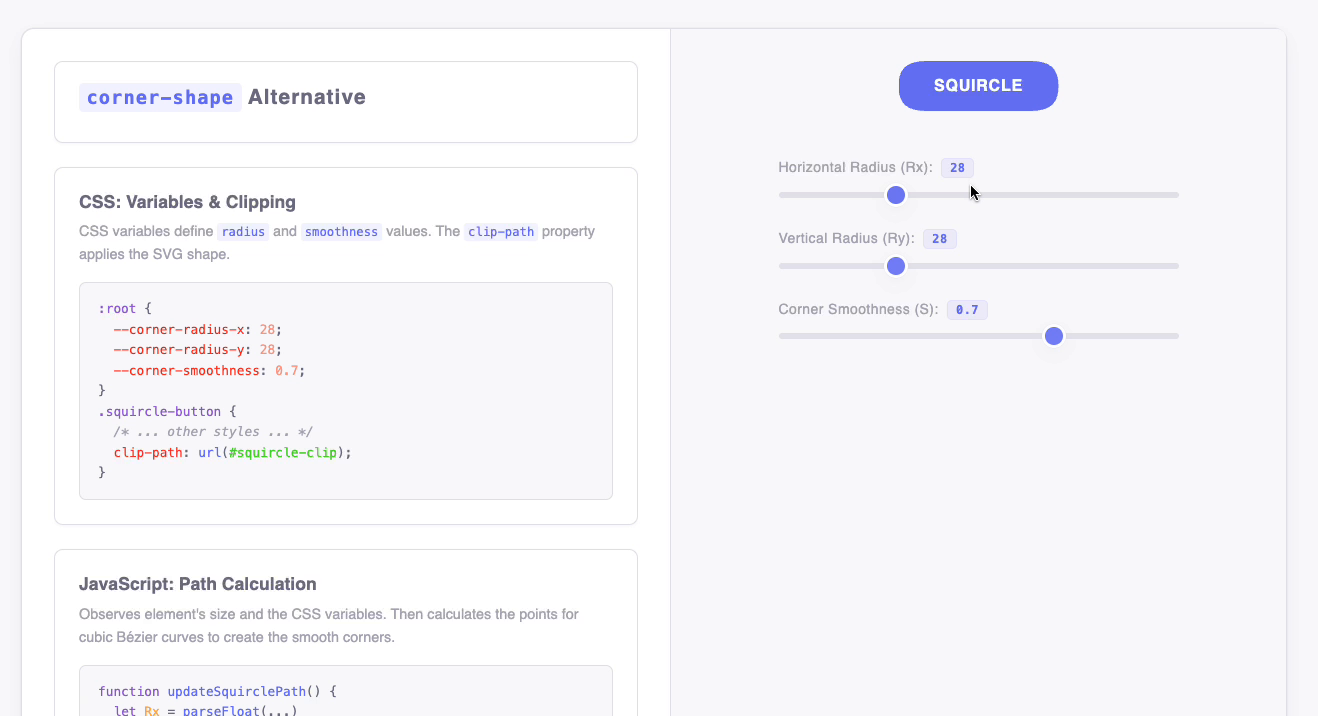Screen dimensions: 1318x716
Task: Click the Corner Smoothness value badge showing 0.7
Action: 966,309
